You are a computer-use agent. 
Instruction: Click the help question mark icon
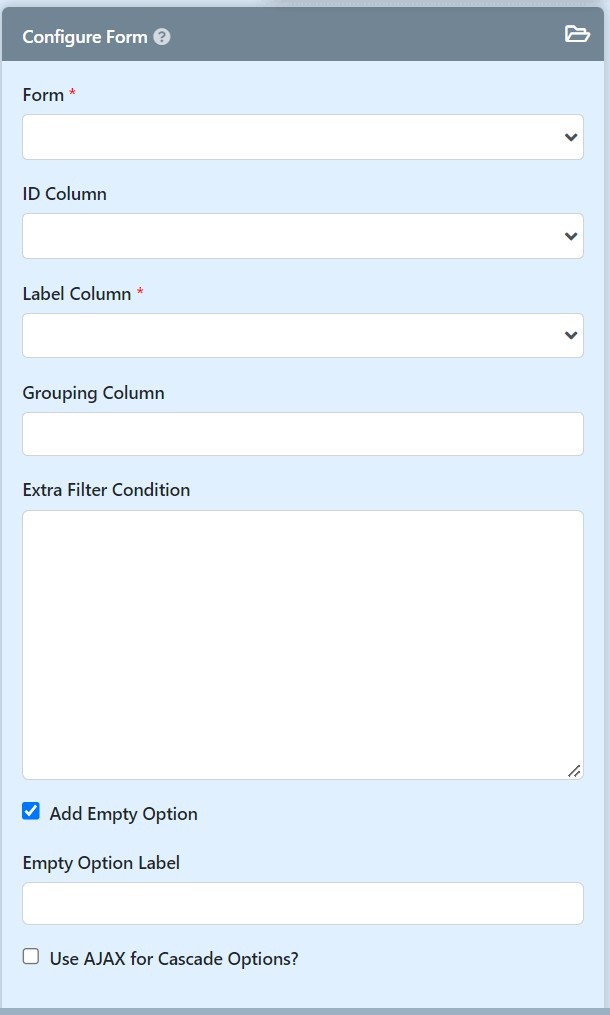tap(162, 37)
